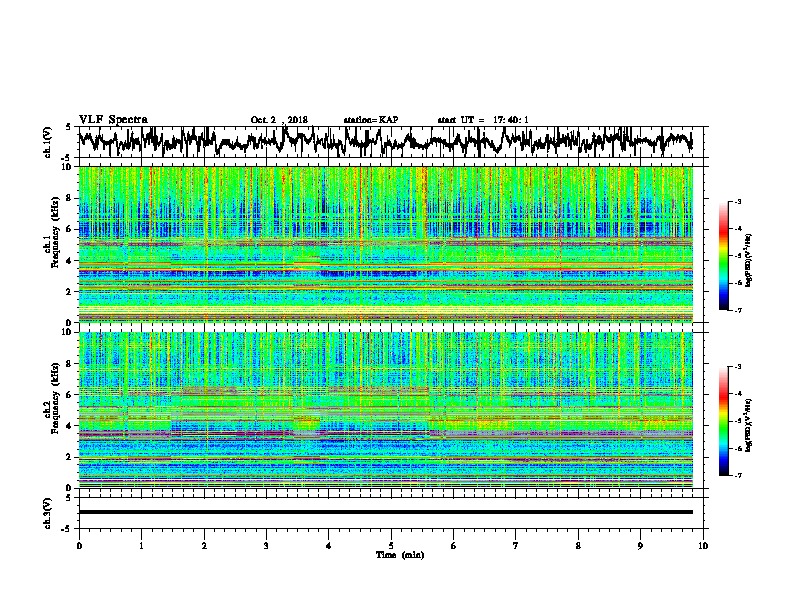Click time axis tick label '1'
792x612 pixels.
141,546
